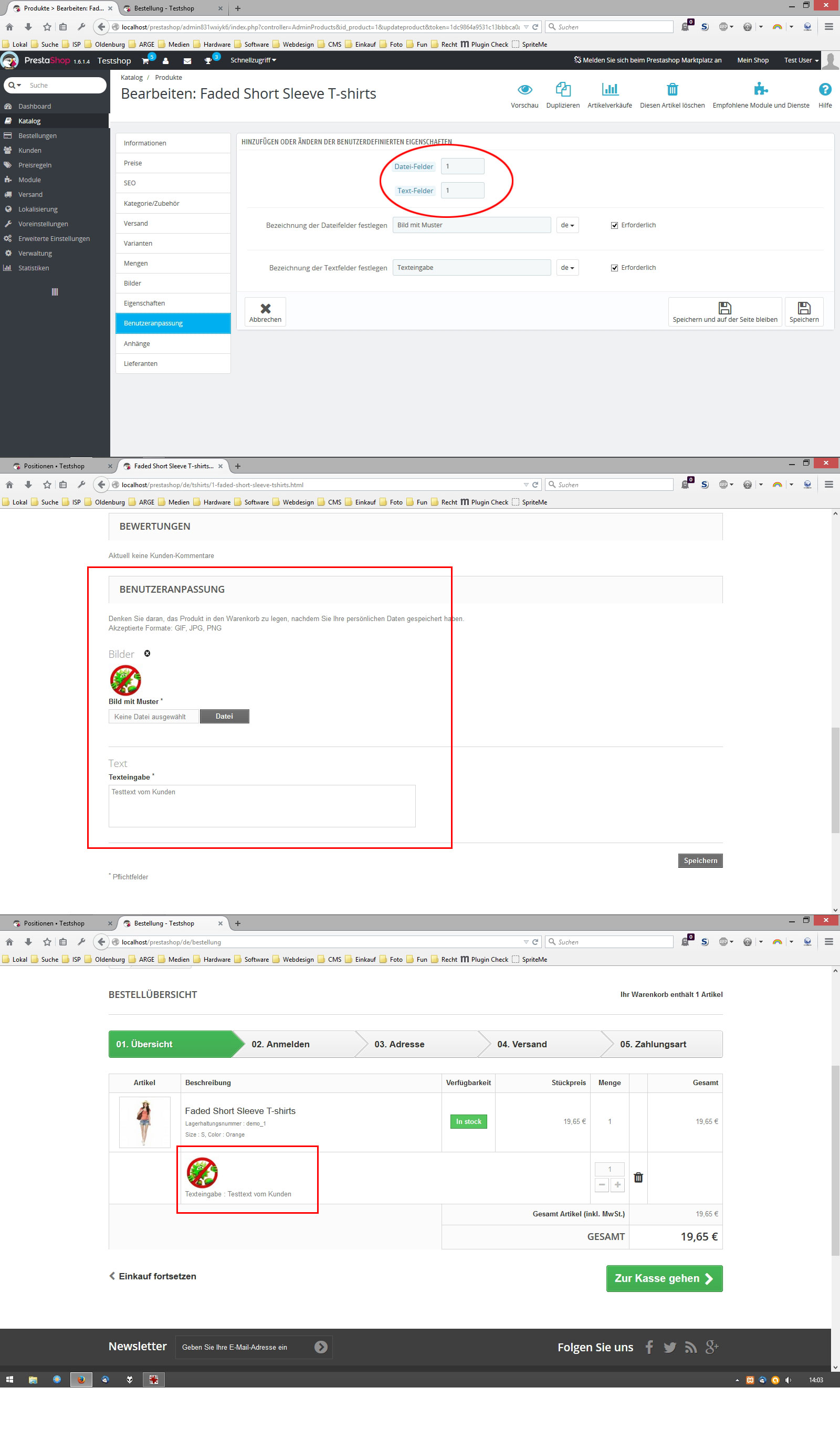The image size is (840, 1440).
Task: Decrease cart quantity with minus icon
Action: [x=602, y=1184]
